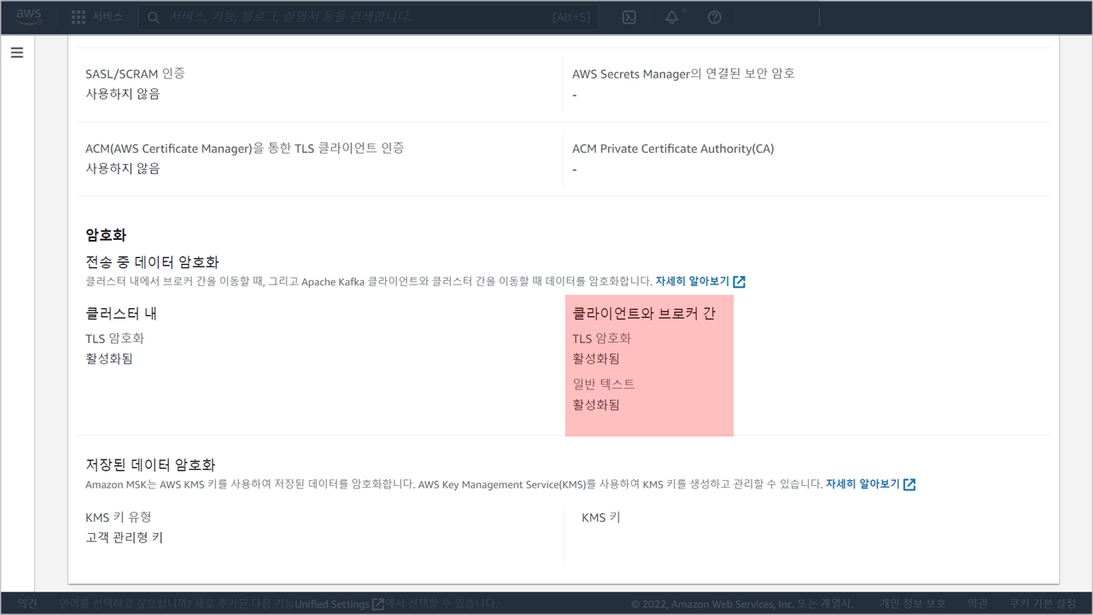
Task: Click external link icon beside KMS learn more
Action: pyautogui.click(x=910, y=485)
